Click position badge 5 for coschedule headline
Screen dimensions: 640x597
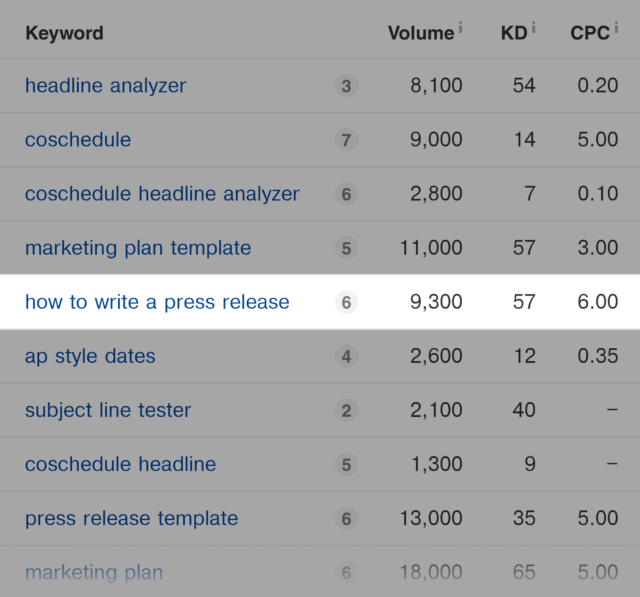click(x=347, y=464)
